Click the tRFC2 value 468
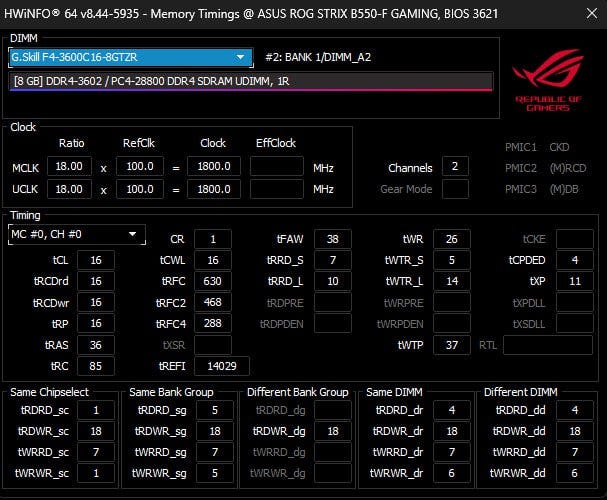The image size is (607, 500). [x=213, y=302]
